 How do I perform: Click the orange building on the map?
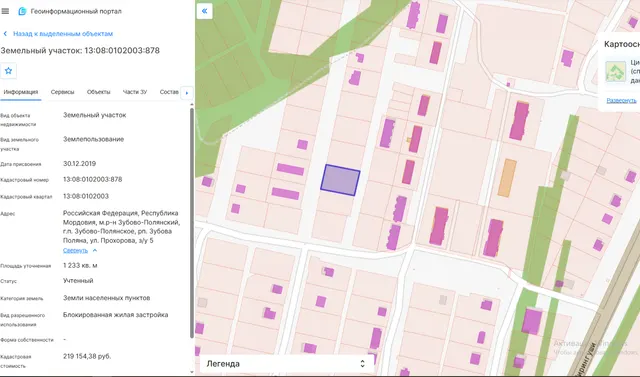[x=507, y=178]
